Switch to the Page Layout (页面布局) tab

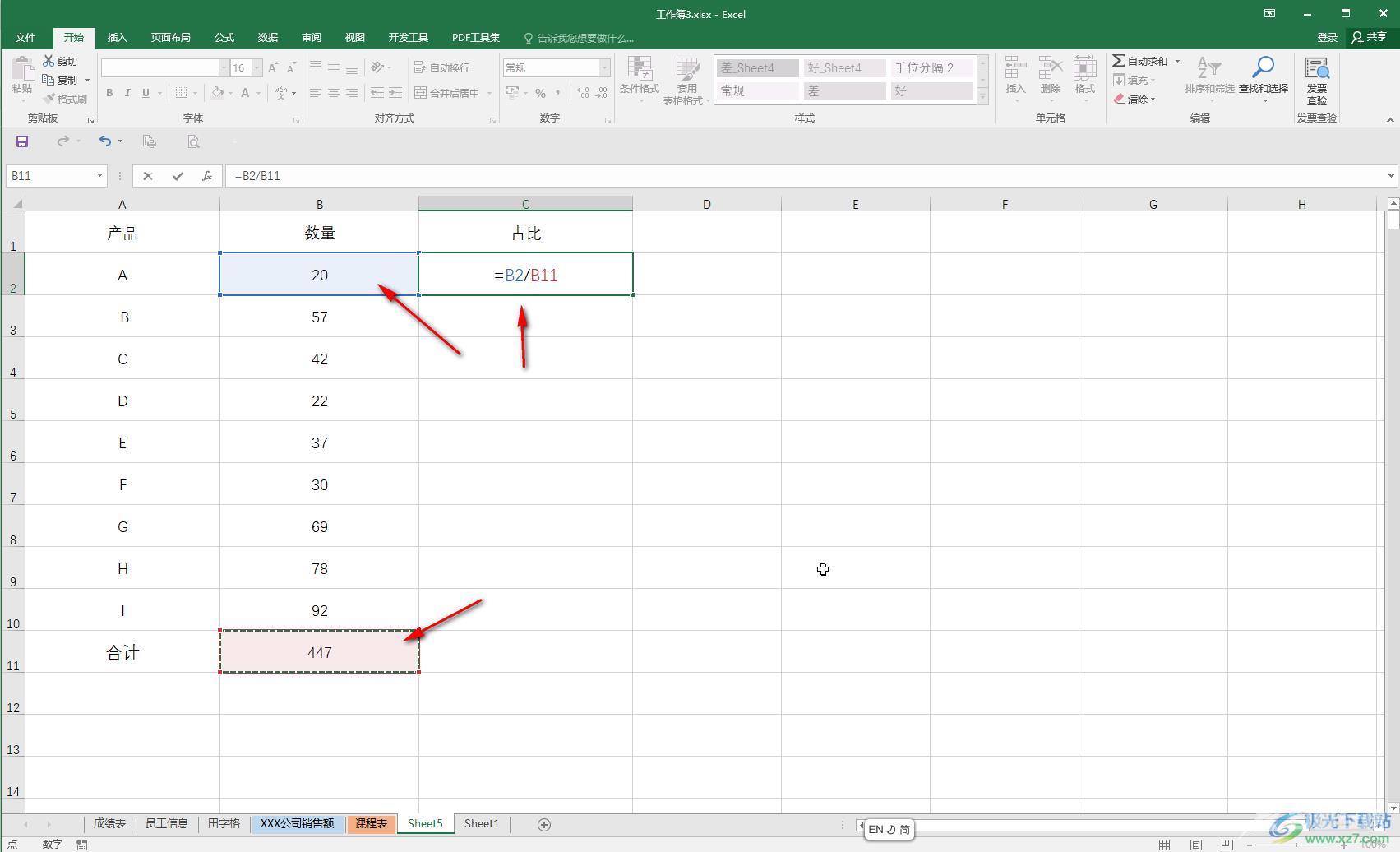tap(170, 37)
